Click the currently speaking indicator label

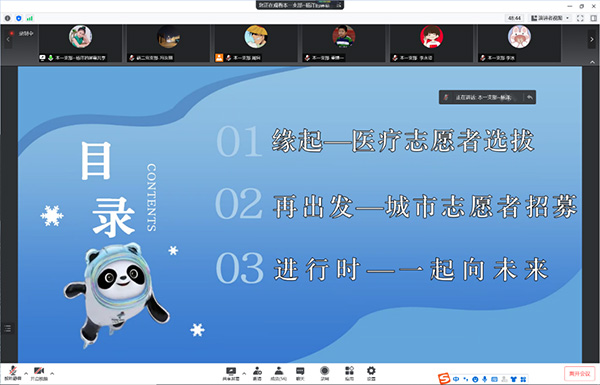[x=483, y=97]
